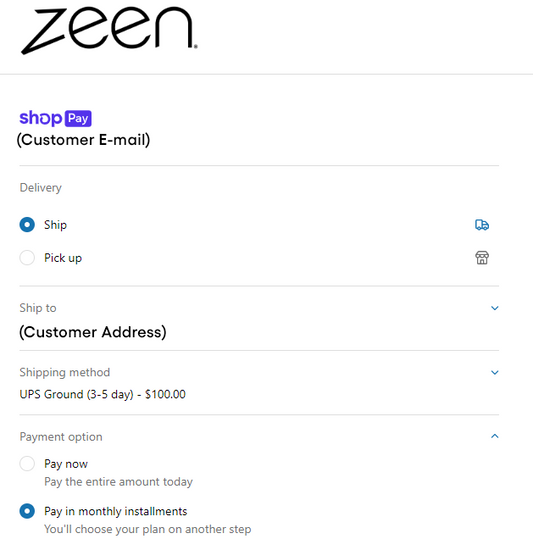This screenshot has height=550, width=533.
Task: Select the Ship radio button
Action: tap(27, 225)
